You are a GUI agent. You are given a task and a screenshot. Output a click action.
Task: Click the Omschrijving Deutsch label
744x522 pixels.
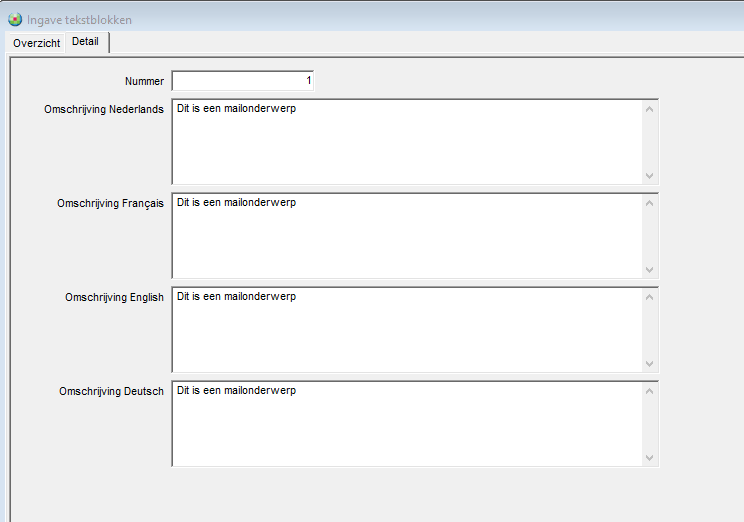click(x=112, y=391)
